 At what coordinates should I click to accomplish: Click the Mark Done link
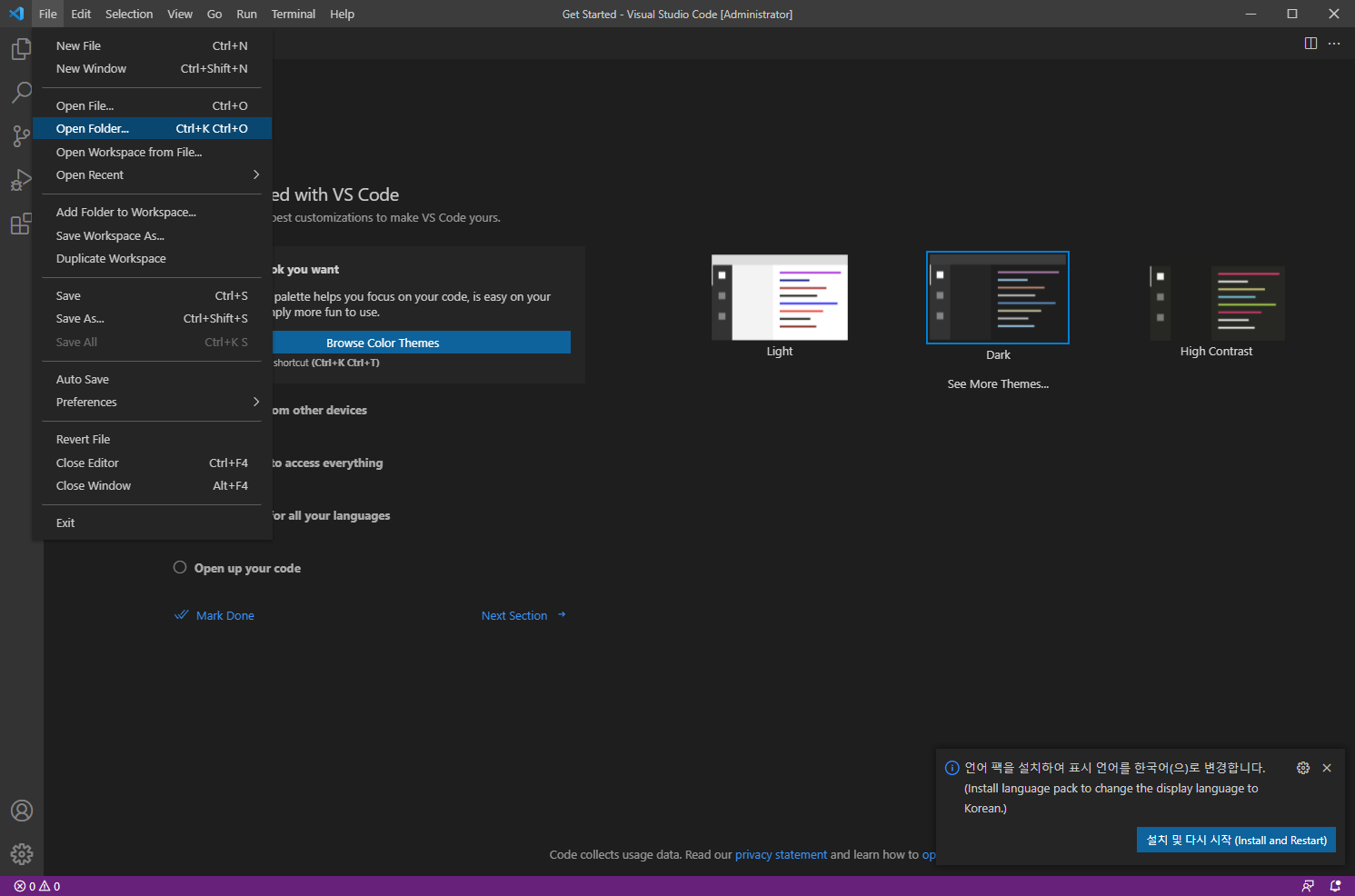click(x=214, y=615)
